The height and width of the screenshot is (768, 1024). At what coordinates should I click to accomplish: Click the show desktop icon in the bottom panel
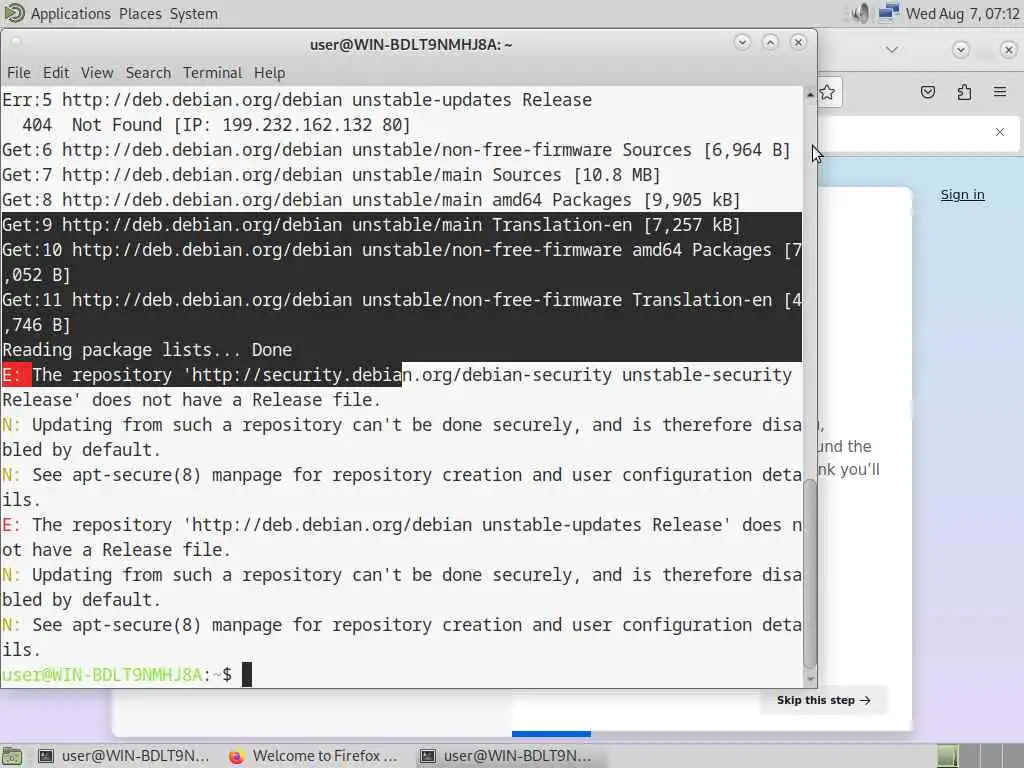tap(11, 756)
